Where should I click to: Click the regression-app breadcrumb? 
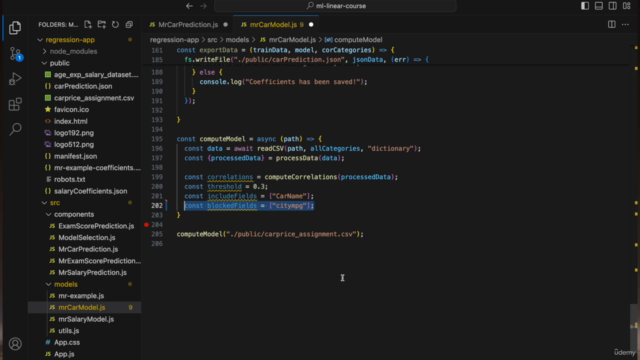pos(174,40)
